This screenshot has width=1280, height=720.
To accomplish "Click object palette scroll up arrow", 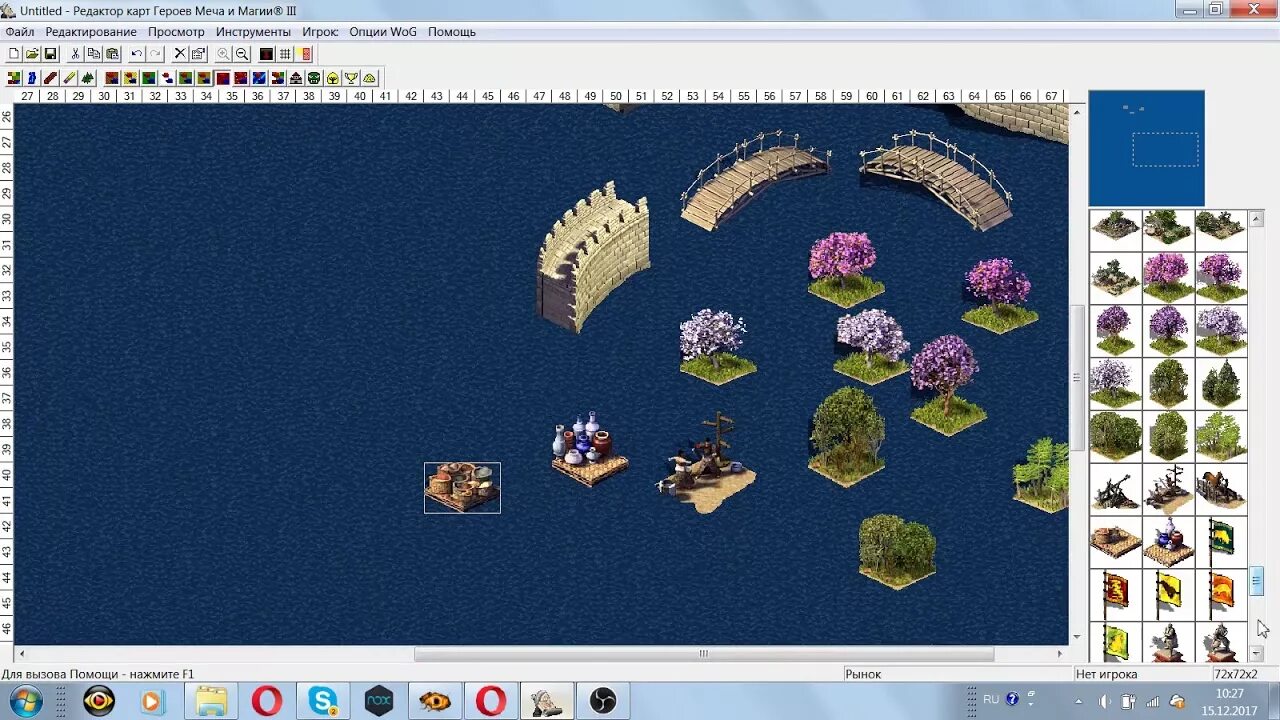I will pyautogui.click(x=1257, y=217).
